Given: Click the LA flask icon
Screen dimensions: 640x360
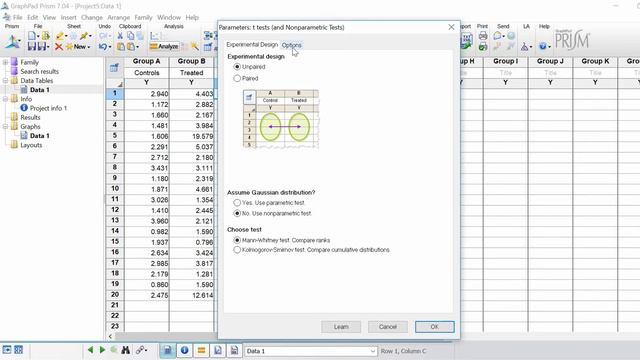Looking at the screenshot, I should 524,47.
